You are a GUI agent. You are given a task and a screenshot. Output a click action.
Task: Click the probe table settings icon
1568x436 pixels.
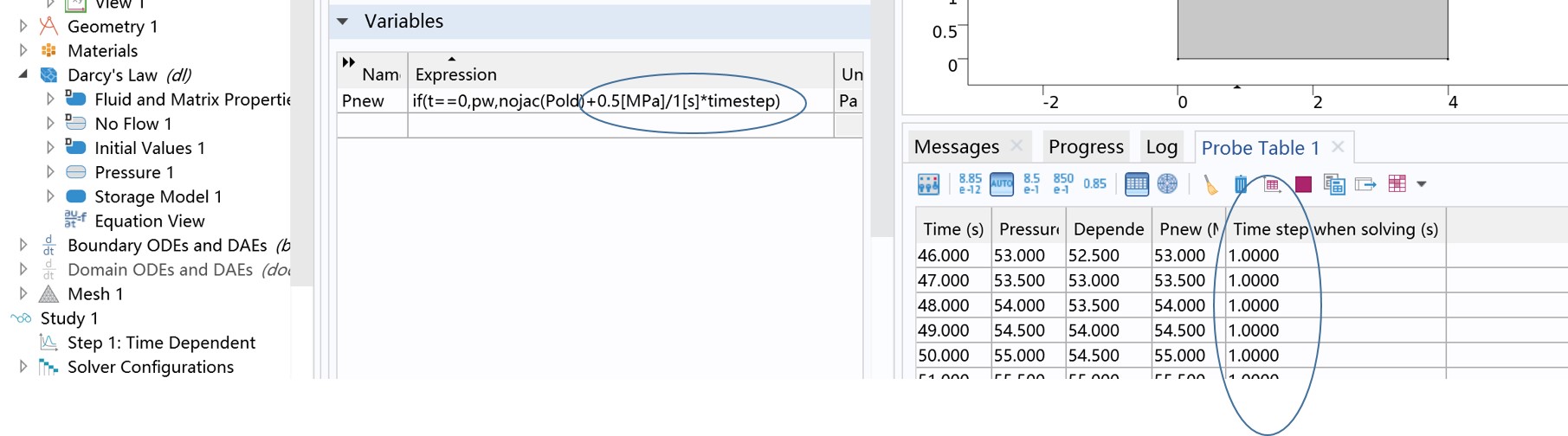coord(928,183)
